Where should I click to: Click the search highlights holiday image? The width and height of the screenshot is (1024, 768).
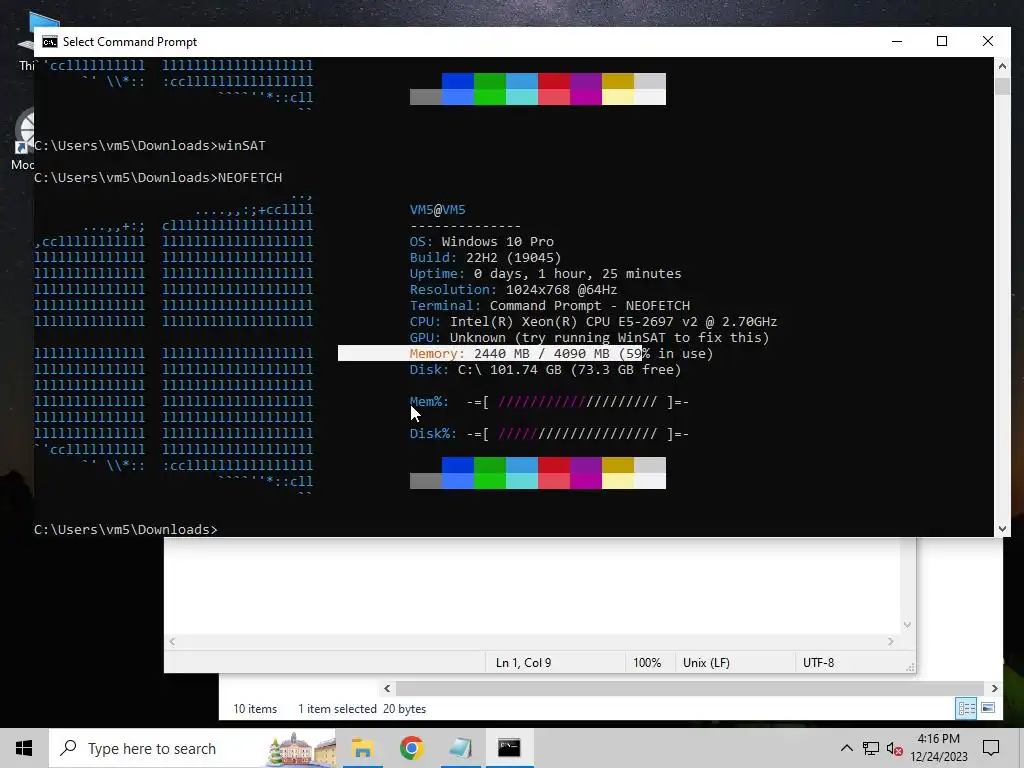pyautogui.click(x=301, y=748)
